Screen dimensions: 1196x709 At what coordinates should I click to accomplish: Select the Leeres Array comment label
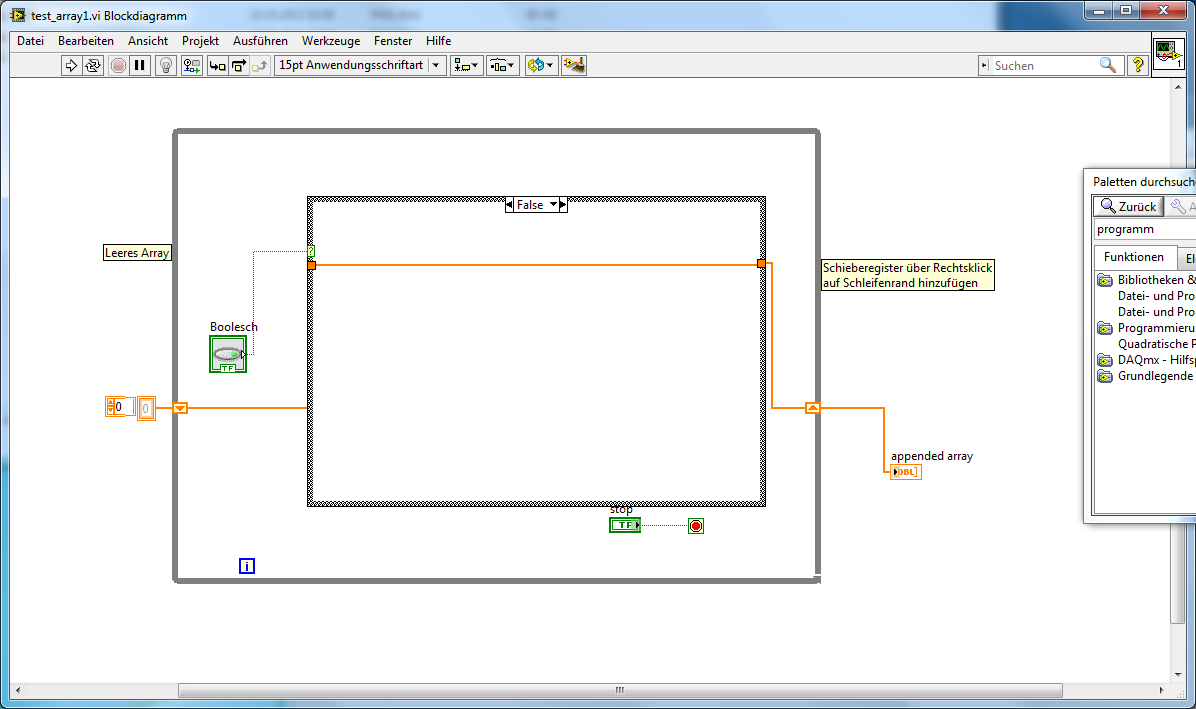(137, 252)
